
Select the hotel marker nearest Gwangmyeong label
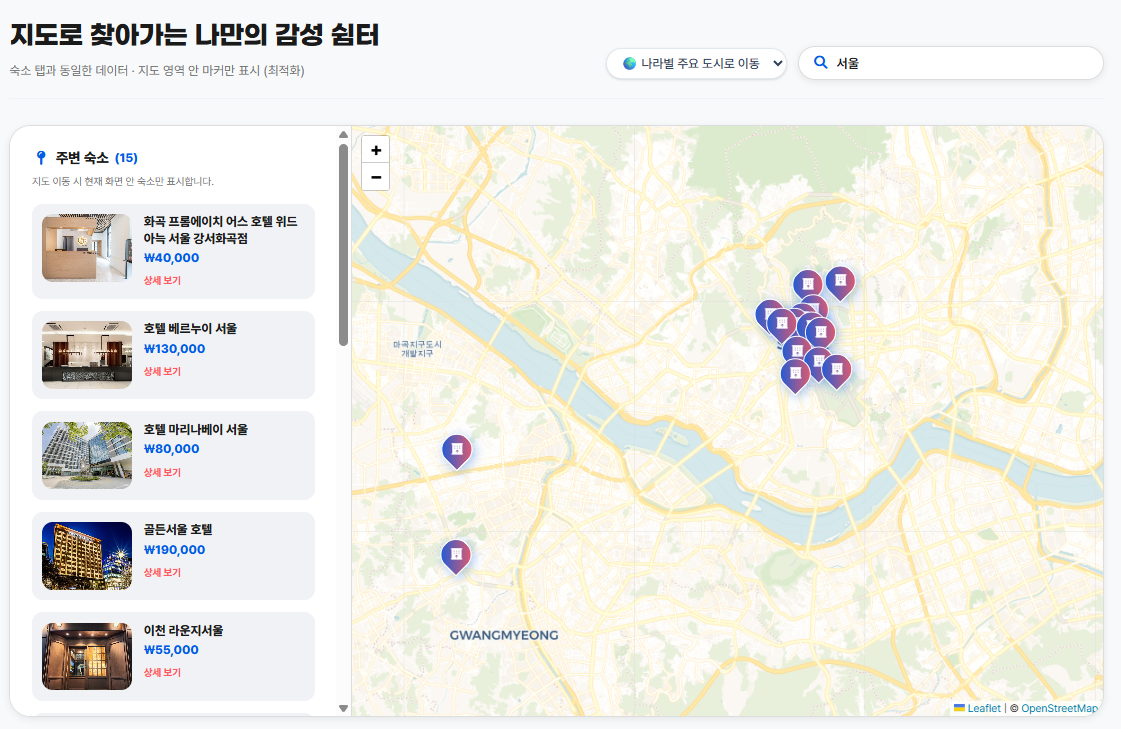point(456,557)
